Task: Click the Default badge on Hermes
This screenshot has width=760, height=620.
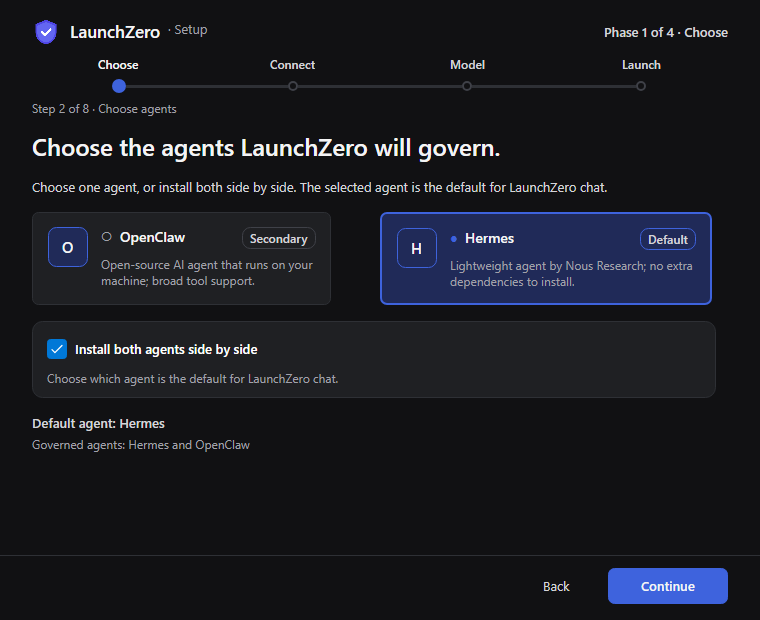Action: point(668,239)
